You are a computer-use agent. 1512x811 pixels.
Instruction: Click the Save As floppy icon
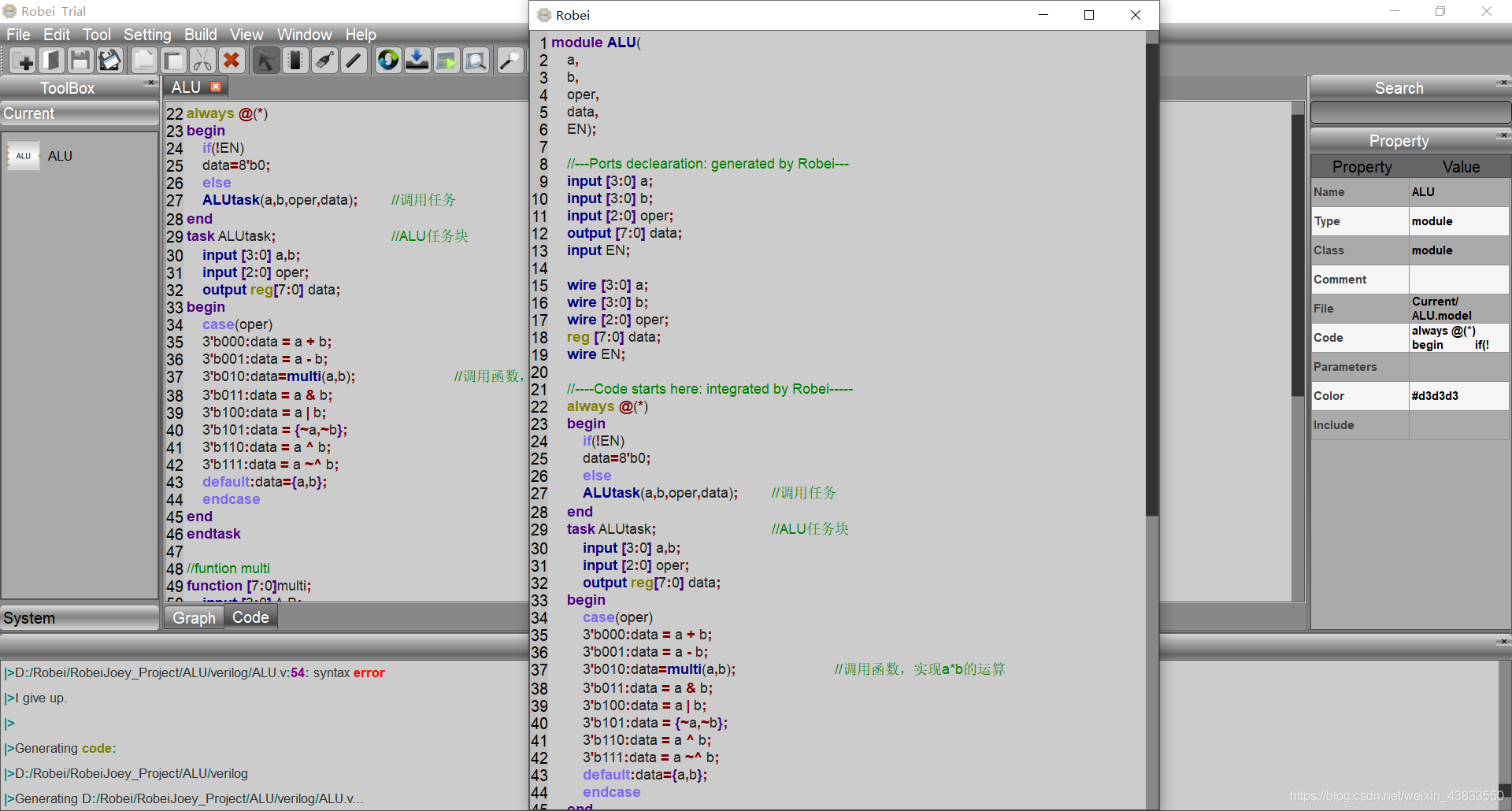tap(109, 60)
